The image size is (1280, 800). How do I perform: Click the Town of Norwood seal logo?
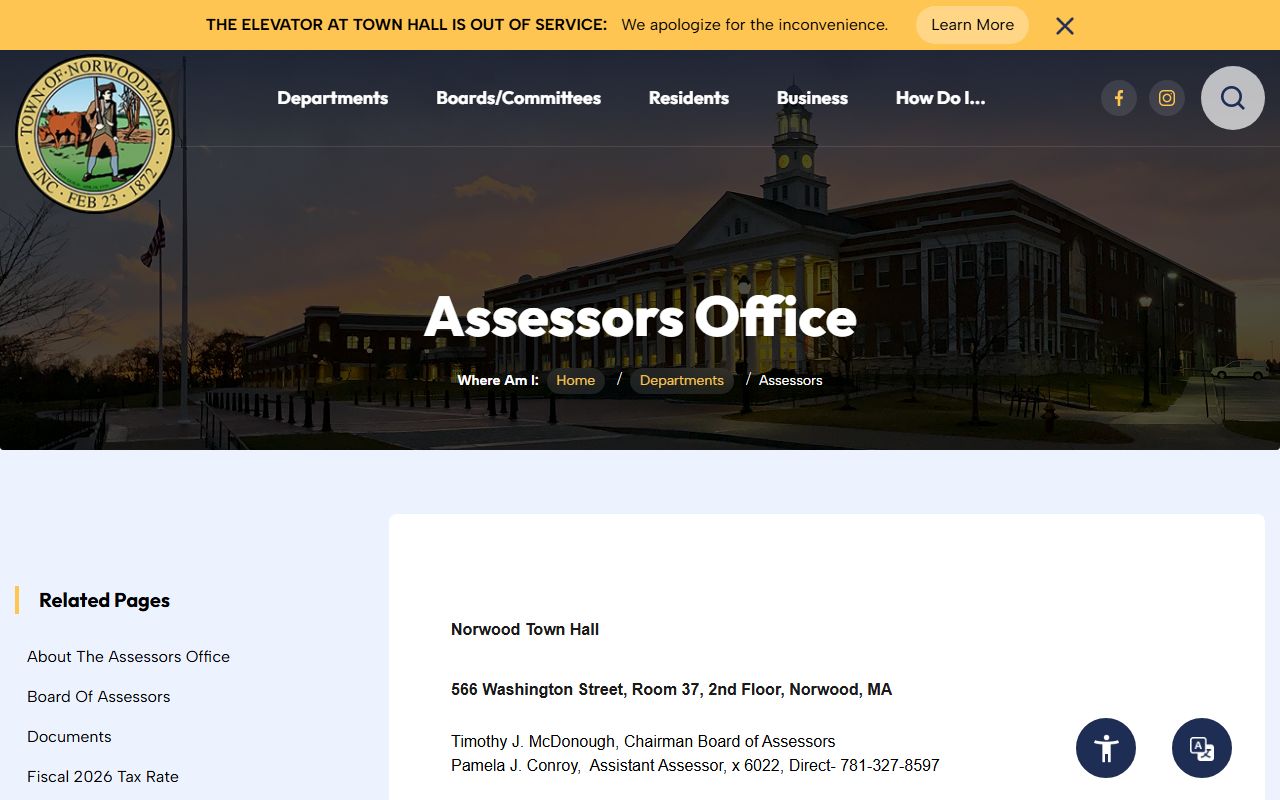[95, 133]
